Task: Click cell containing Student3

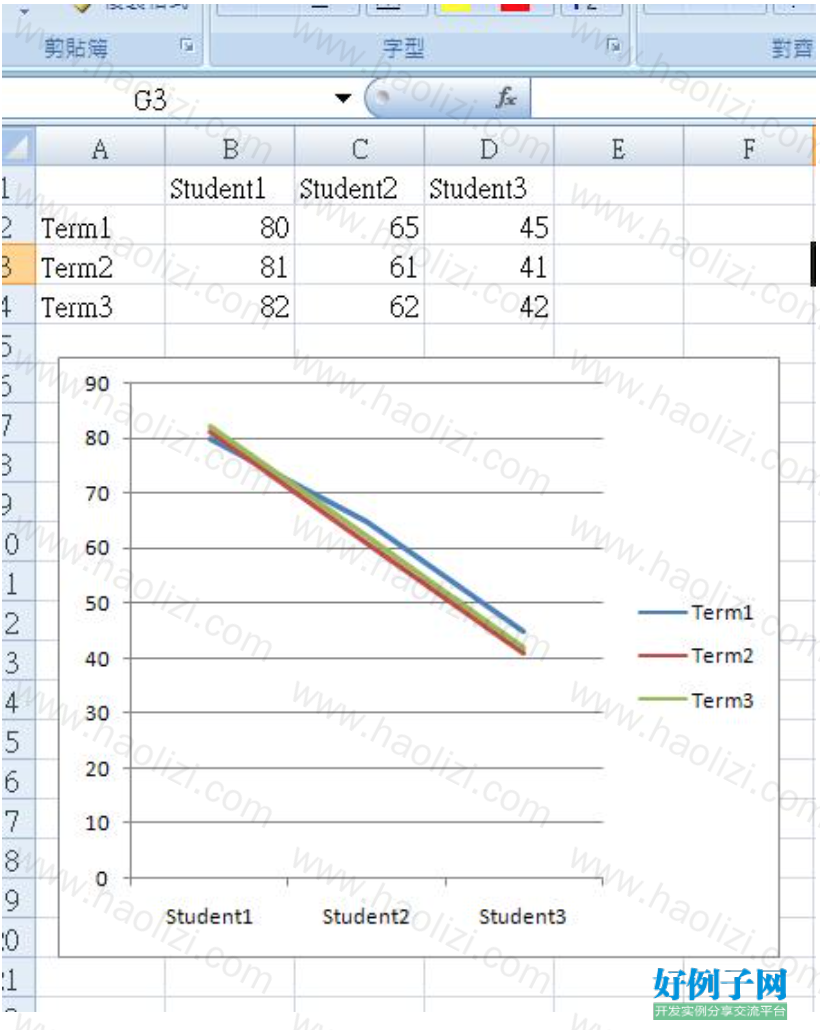Action: point(489,187)
